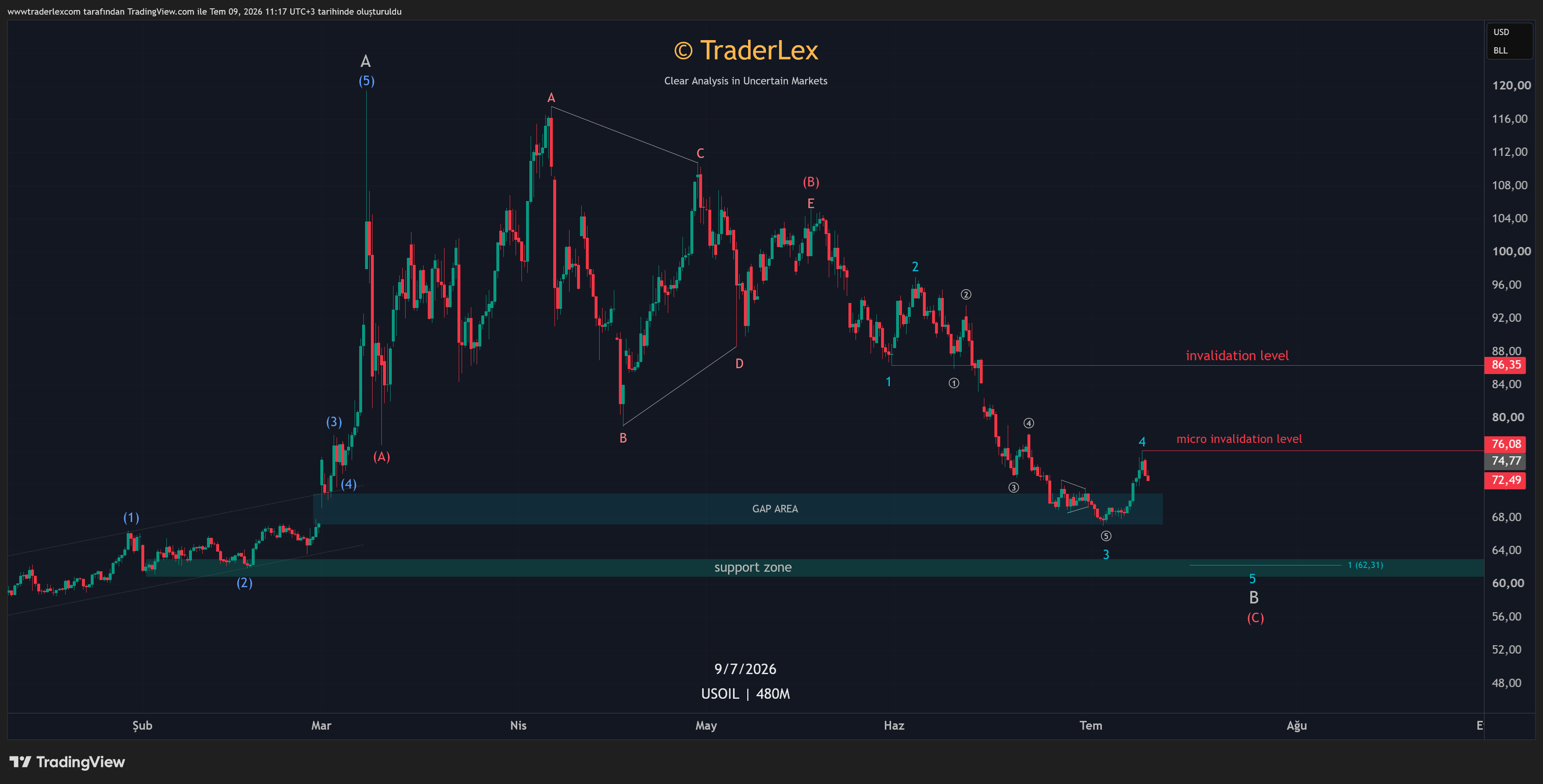Screen dimensions: 1543x784
Task: Click the circled ③ wave marker
Action: pyautogui.click(x=1014, y=487)
